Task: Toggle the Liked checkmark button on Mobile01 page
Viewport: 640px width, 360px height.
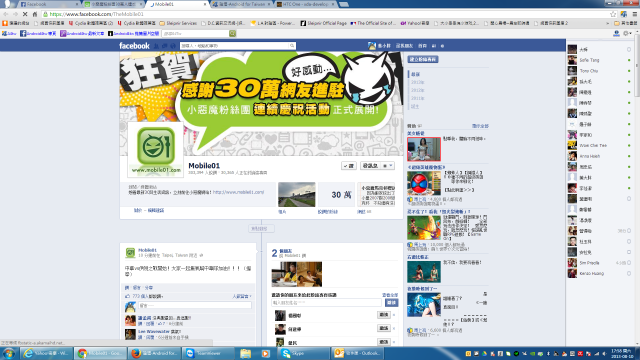Action: [349, 166]
